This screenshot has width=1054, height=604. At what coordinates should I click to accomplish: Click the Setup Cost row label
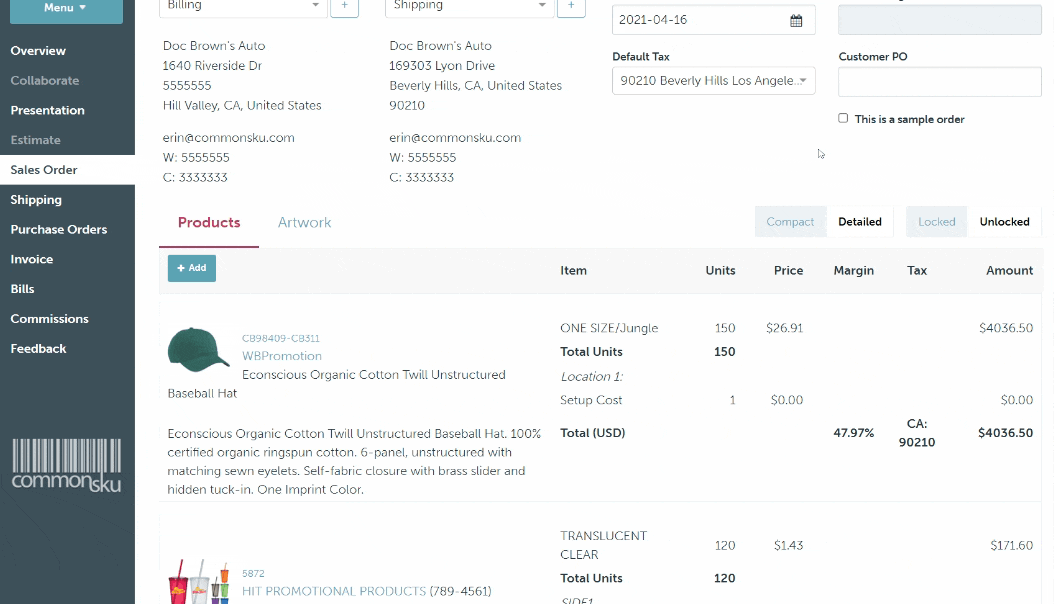591,400
